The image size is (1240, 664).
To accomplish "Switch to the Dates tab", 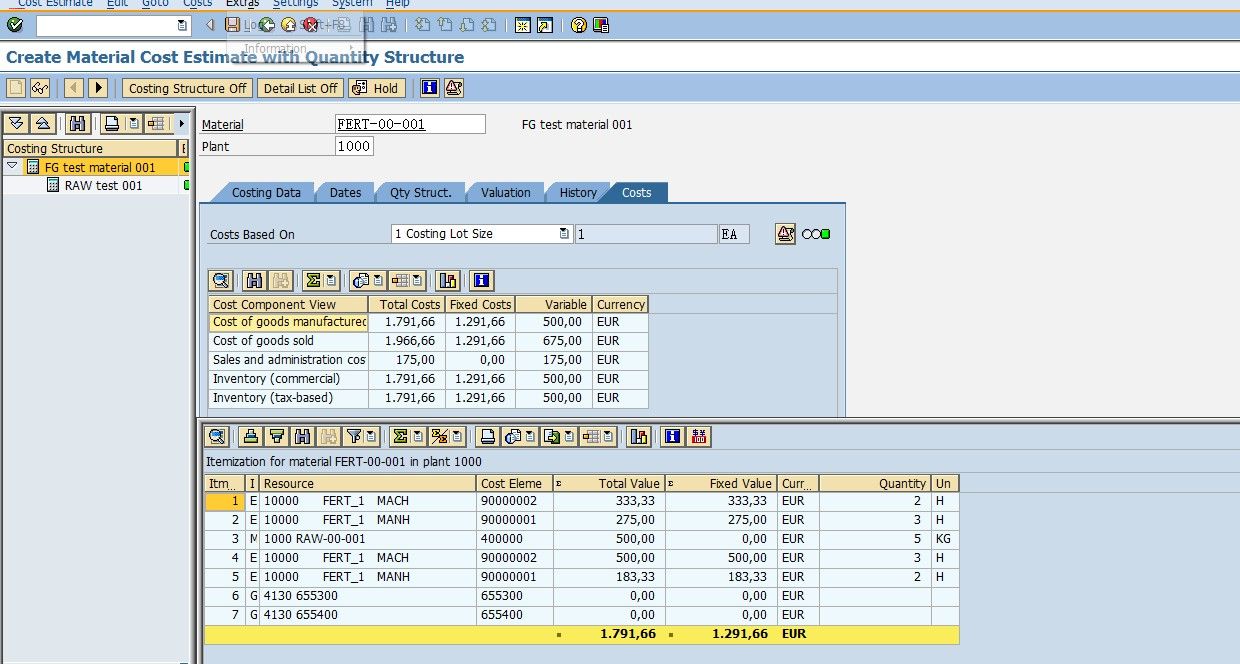I will coord(345,192).
